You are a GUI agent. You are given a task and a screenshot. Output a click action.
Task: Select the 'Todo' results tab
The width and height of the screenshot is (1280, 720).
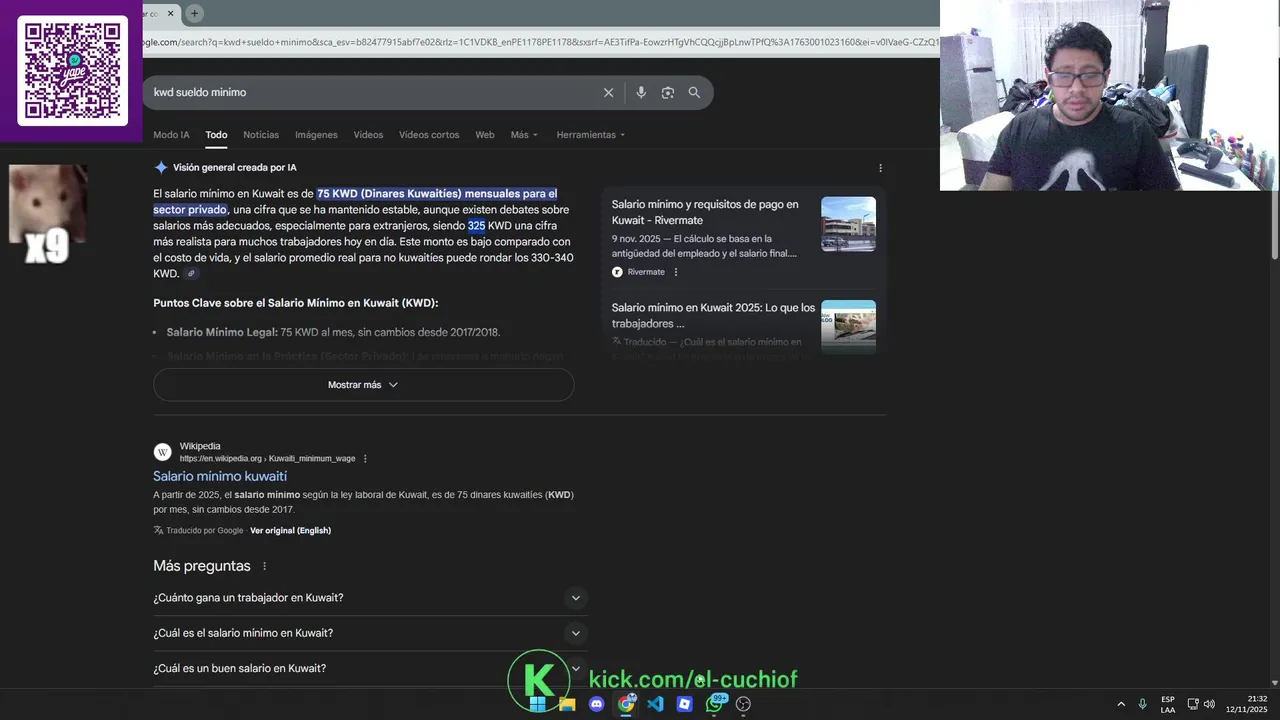pyautogui.click(x=216, y=135)
